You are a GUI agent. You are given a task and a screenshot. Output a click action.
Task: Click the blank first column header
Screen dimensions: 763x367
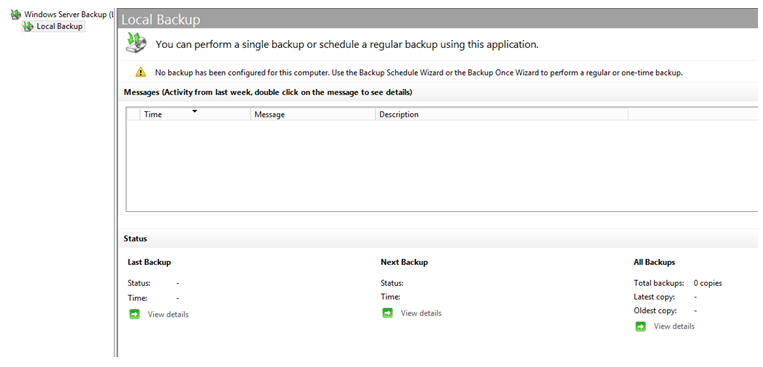pyautogui.click(x=133, y=114)
